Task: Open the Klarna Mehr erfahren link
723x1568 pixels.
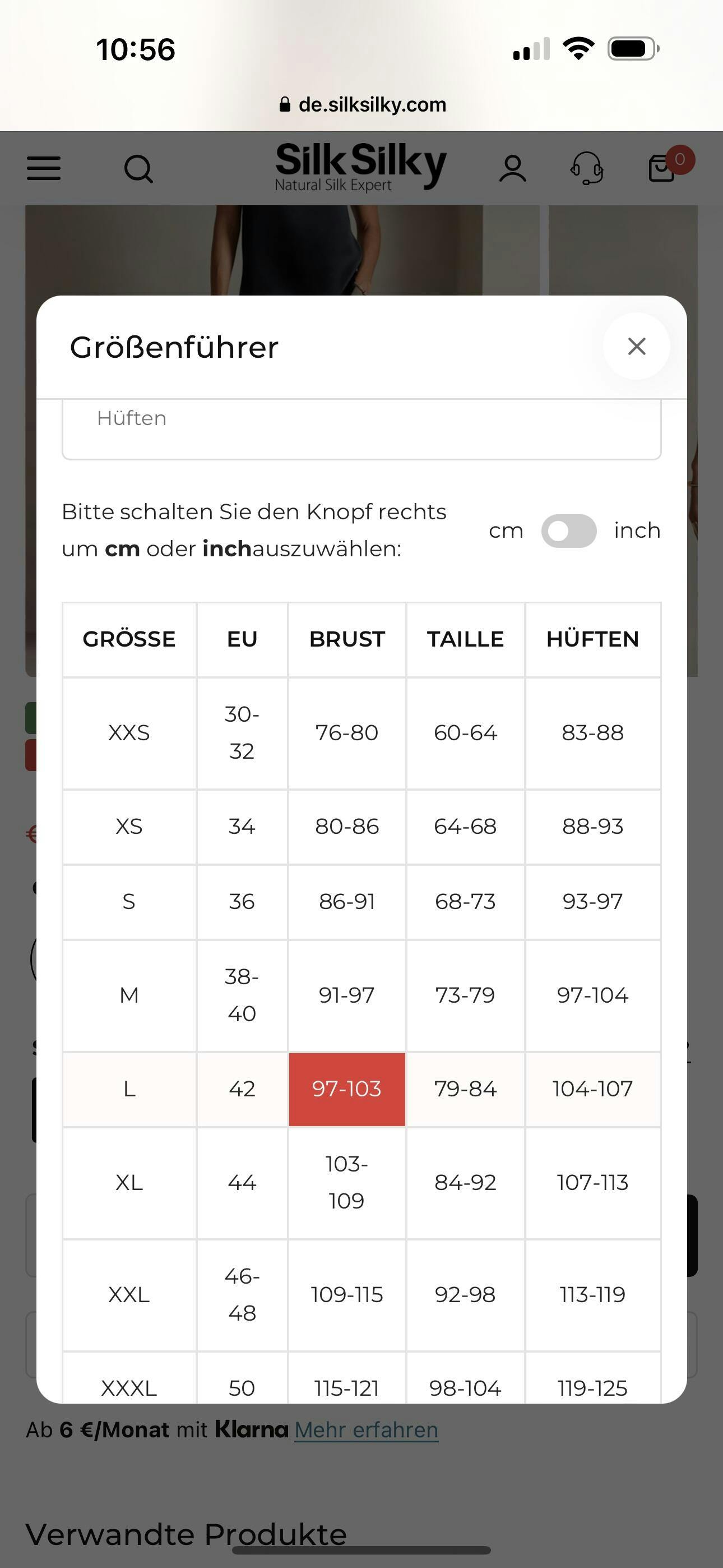Action: coord(367,1430)
